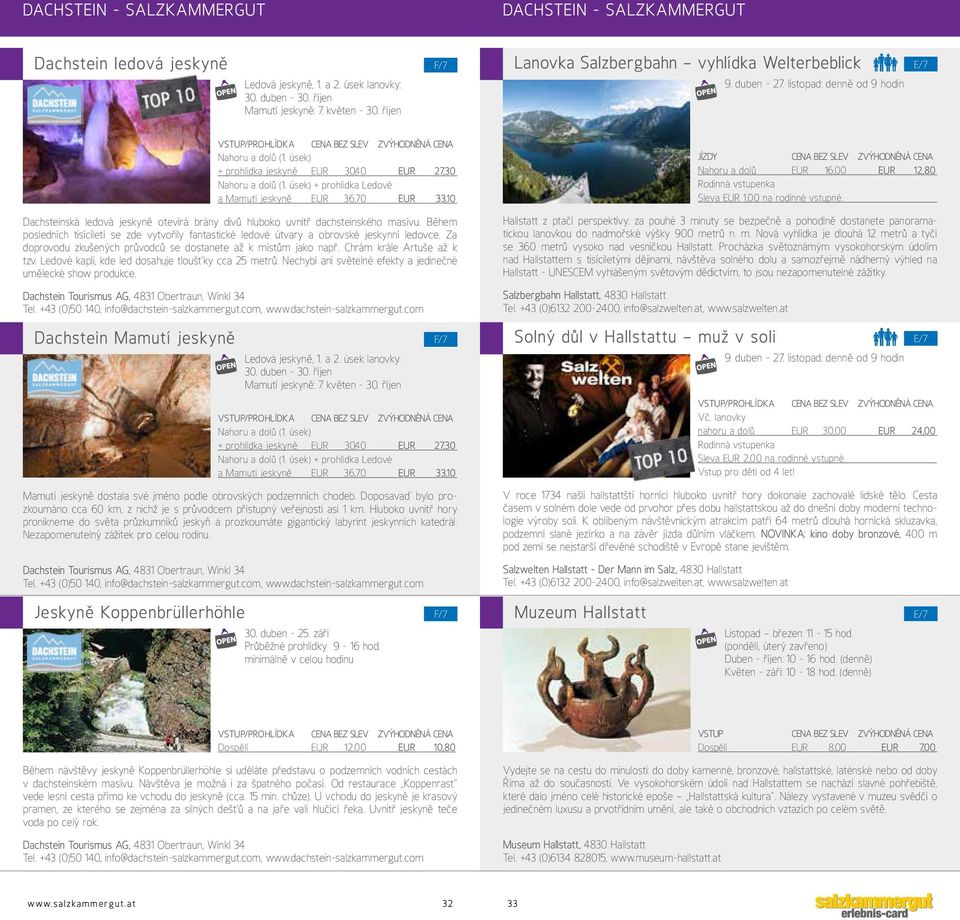Viewport: 960px width, 920px height.
Task: Open the Dachstein ice cave photo
Action: tap(116, 141)
